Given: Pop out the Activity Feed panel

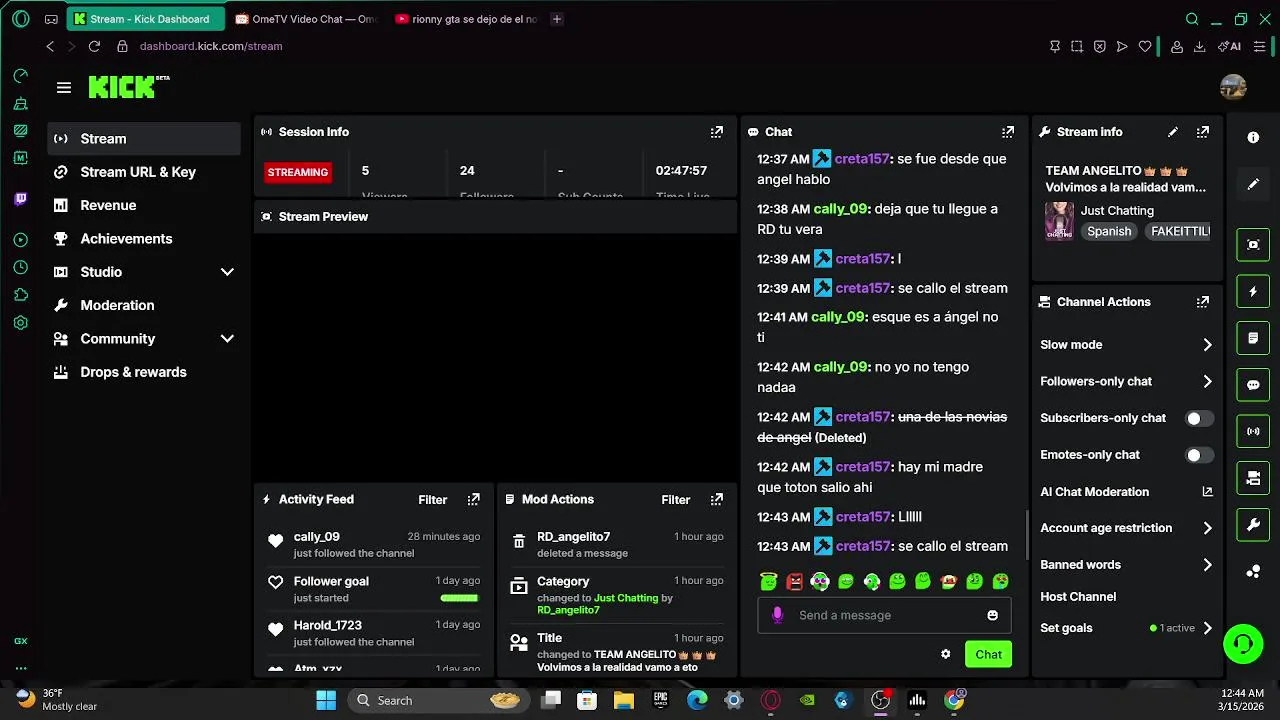Looking at the screenshot, I should point(474,499).
